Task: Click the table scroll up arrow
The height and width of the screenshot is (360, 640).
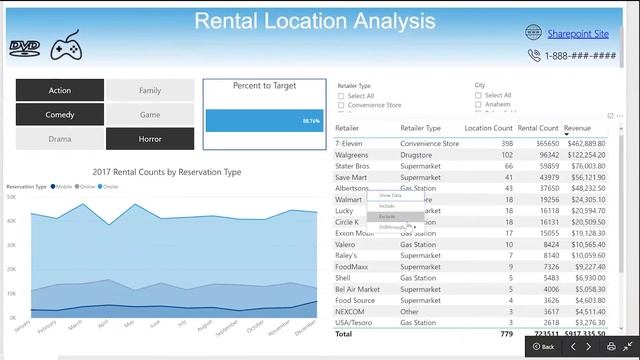Action: (621, 129)
